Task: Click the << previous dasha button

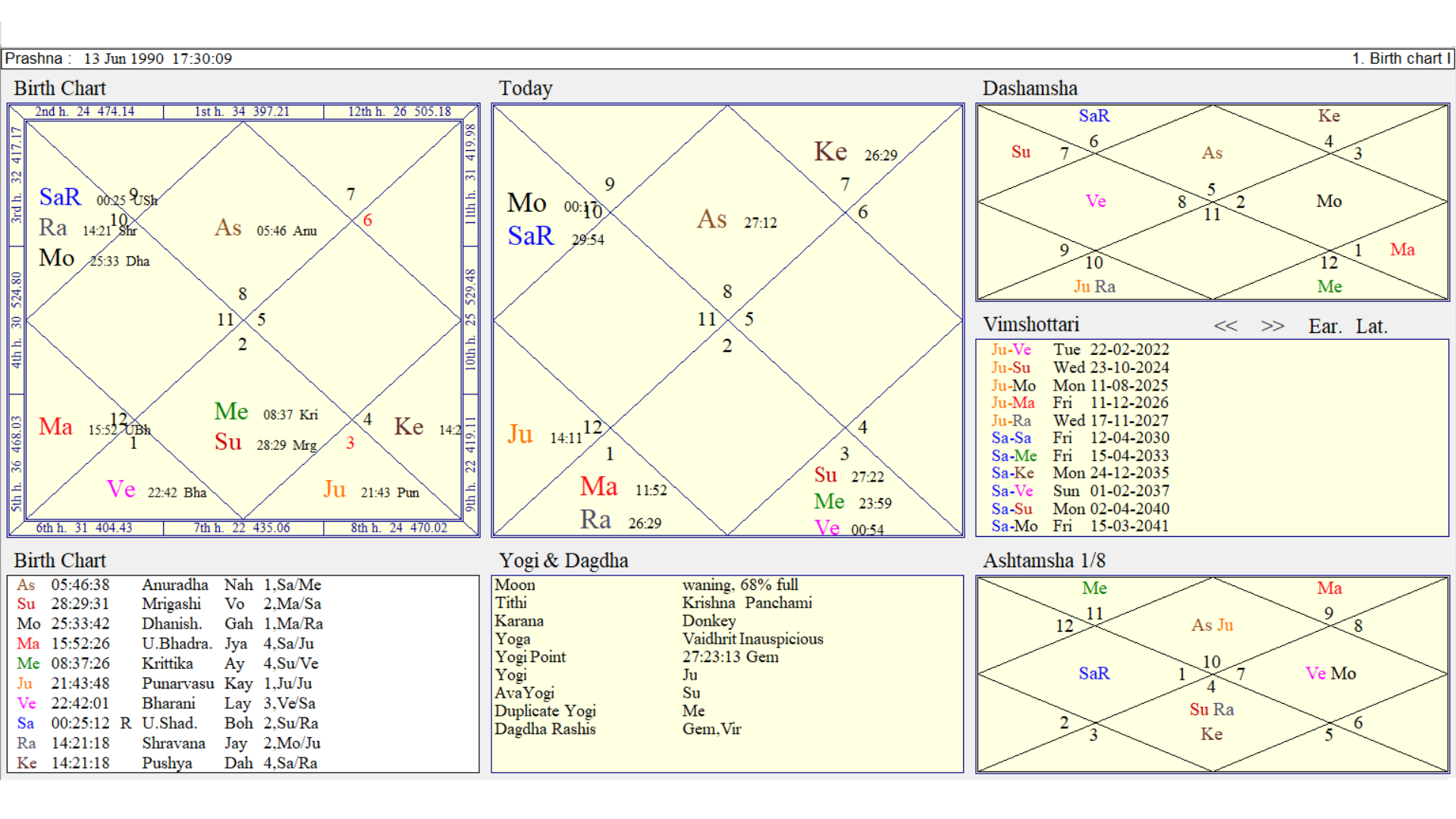Action: pos(1225,326)
